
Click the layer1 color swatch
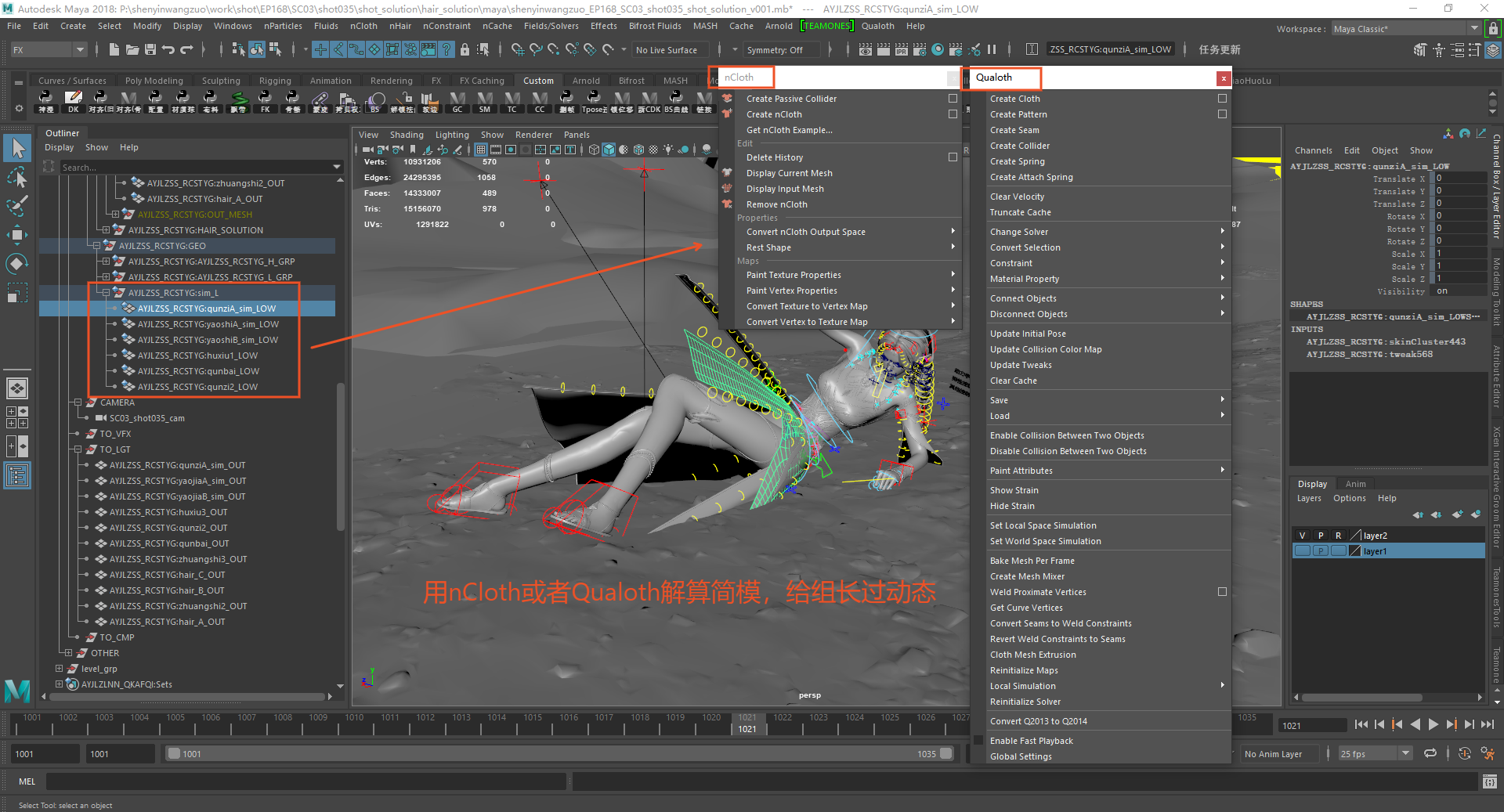[x=1355, y=551]
